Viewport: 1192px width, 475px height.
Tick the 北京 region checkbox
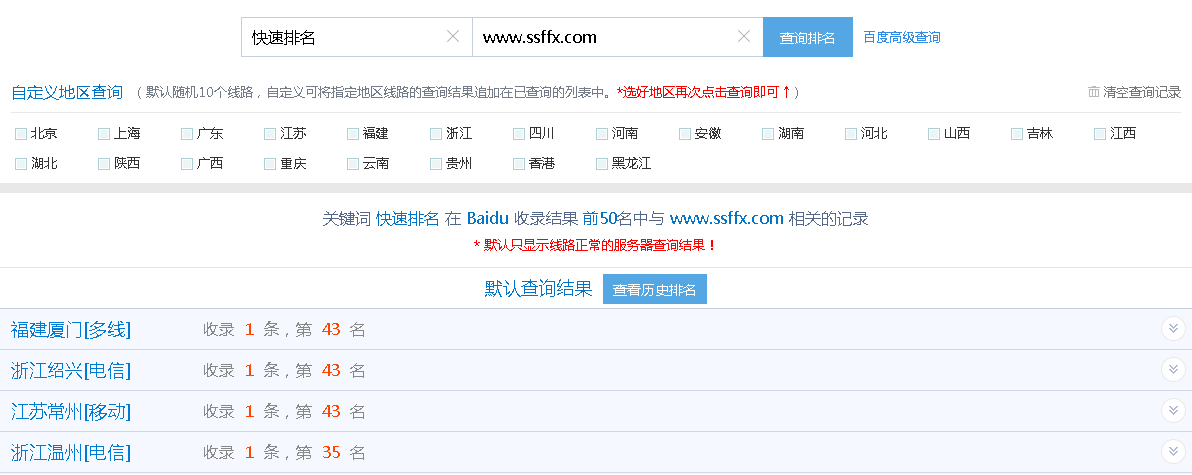21,135
